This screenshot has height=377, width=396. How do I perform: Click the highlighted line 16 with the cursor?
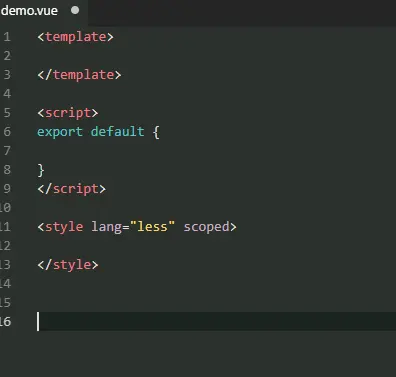pos(216,322)
